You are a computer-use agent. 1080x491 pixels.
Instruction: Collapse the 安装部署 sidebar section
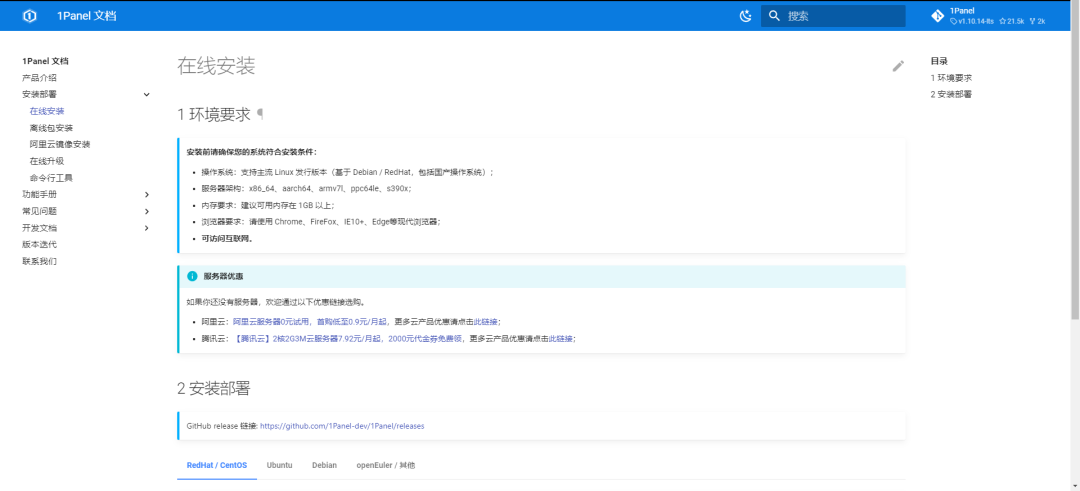[147, 95]
